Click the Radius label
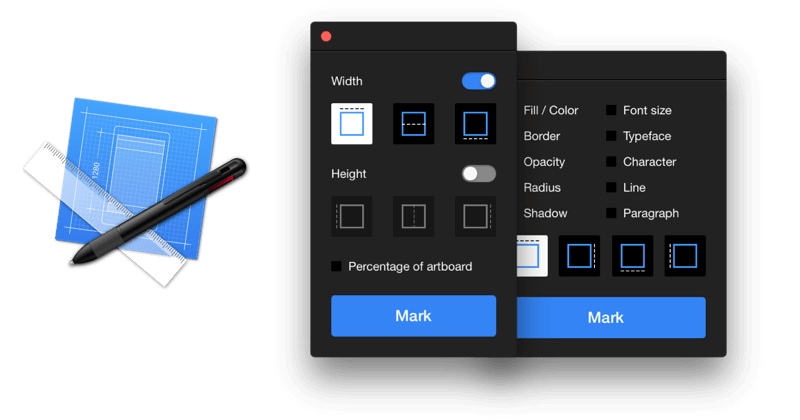800x420 pixels. [x=542, y=188]
